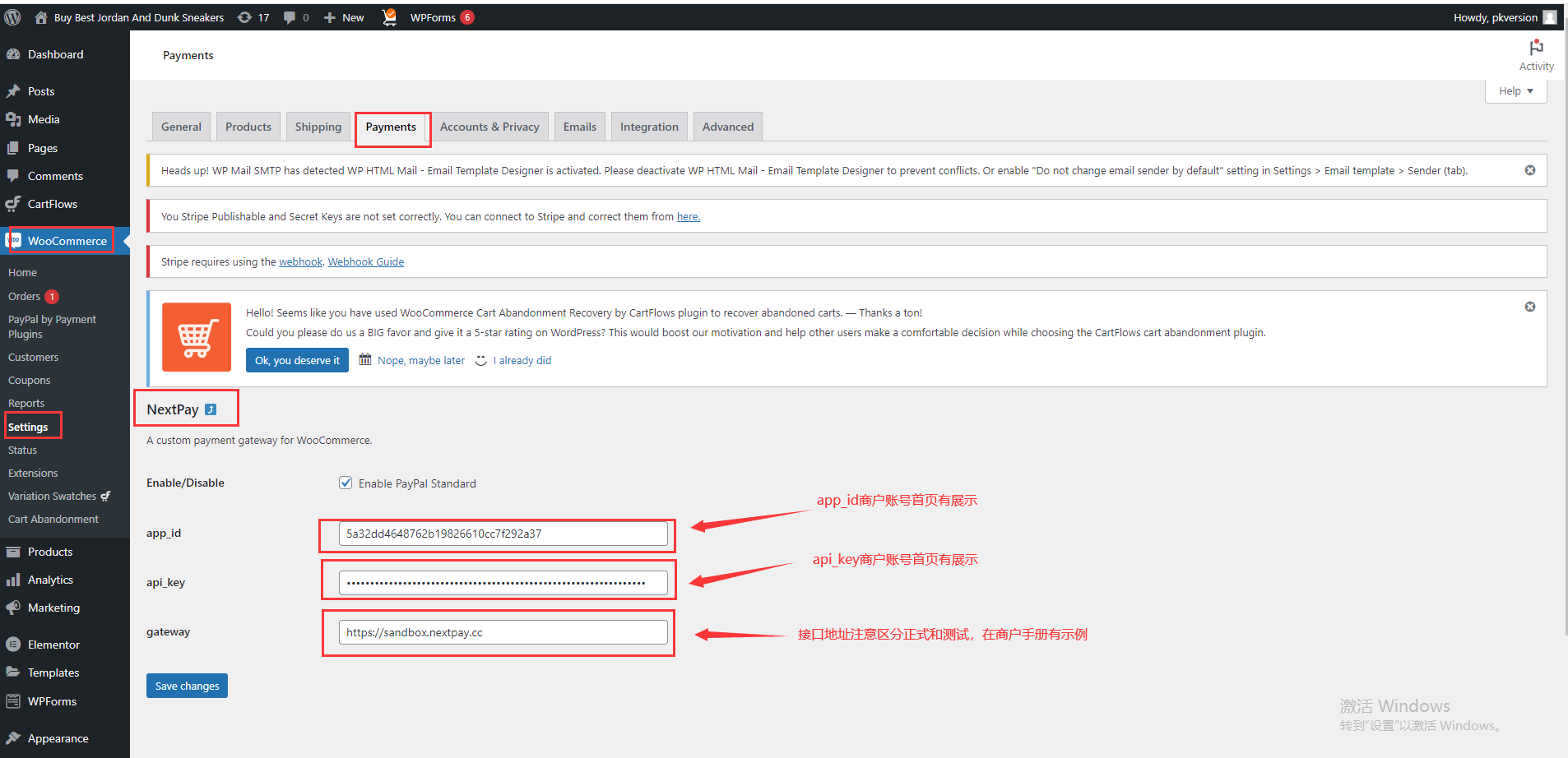
Task: Open the WooCommerce Settings submenu item
Action: pyautogui.click(x=28, y=427)
